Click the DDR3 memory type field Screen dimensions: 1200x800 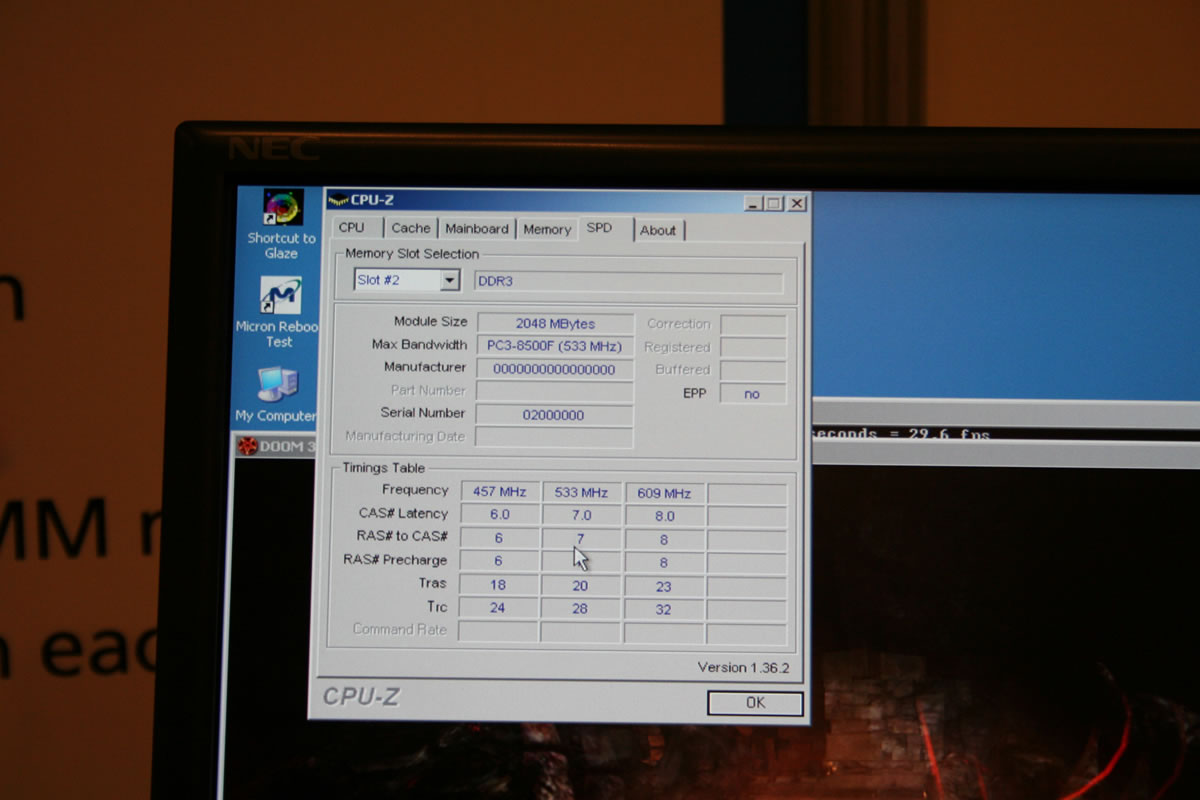coord(628,282)
